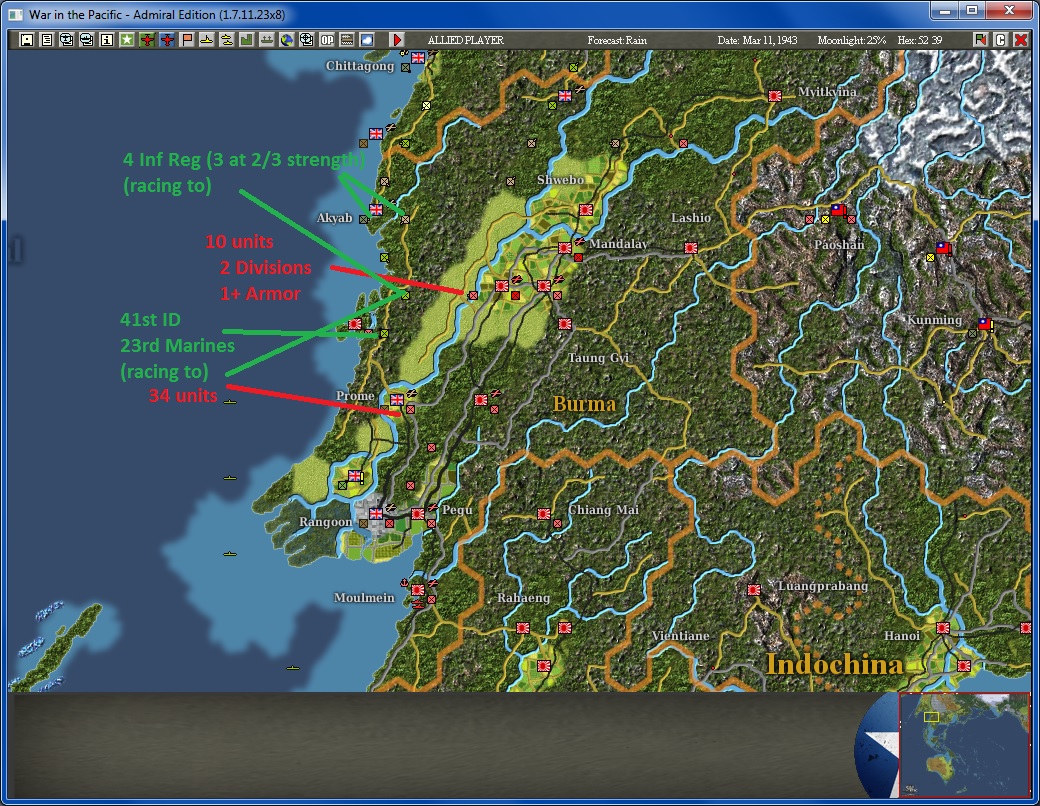Select Japanese base flag at Chiang Mai

tap(544, 513)
